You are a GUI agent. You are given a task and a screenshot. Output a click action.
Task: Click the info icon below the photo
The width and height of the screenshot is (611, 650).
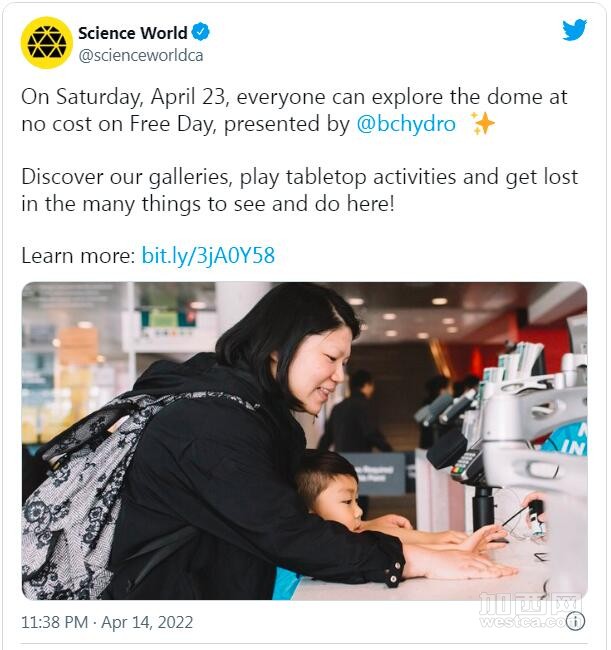point(575,621)
